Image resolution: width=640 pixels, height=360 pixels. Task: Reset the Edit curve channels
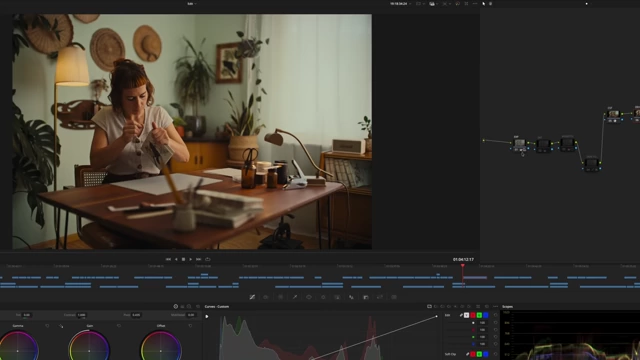(x=496, y=315)
